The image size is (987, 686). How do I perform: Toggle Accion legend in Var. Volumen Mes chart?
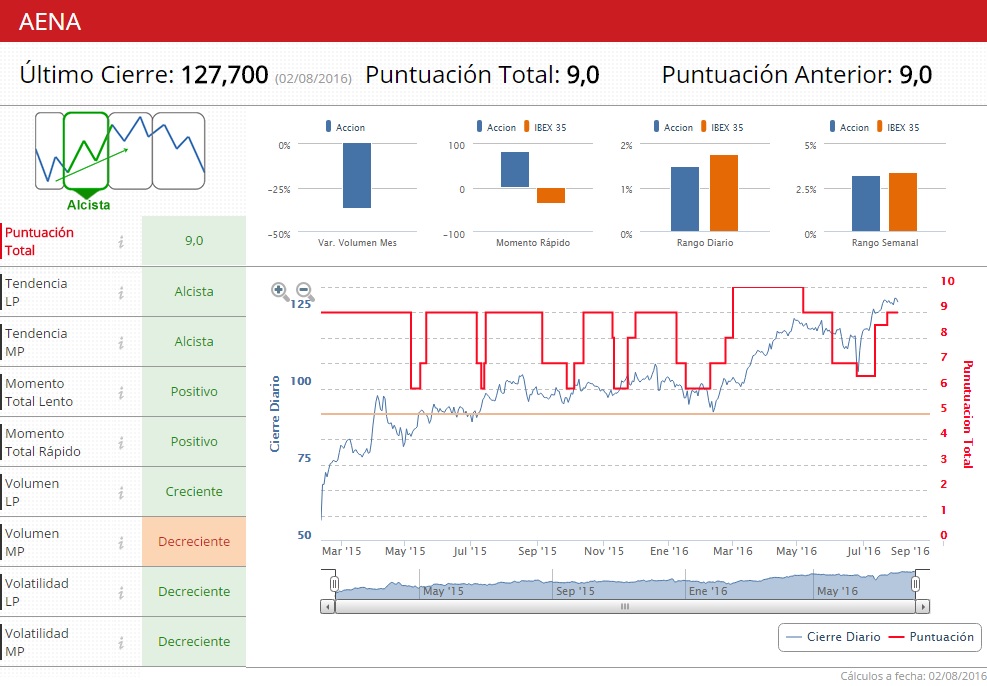click(345, 127)
